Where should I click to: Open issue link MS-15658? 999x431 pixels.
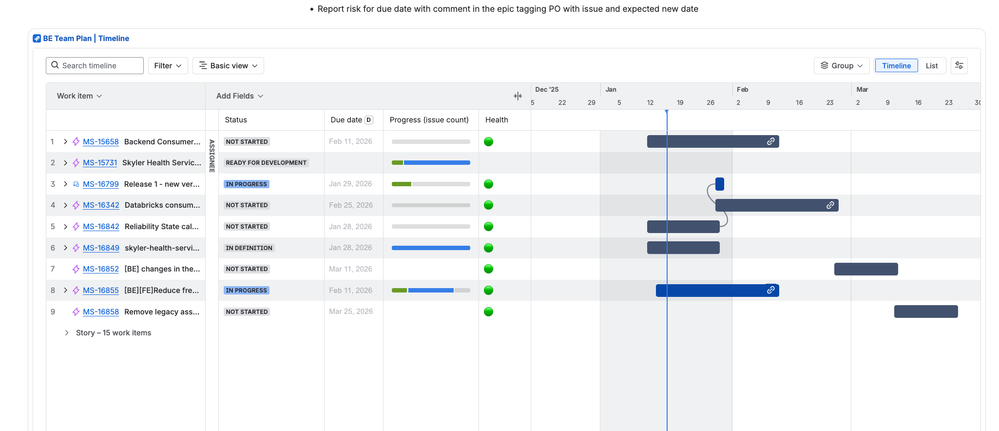101,142
